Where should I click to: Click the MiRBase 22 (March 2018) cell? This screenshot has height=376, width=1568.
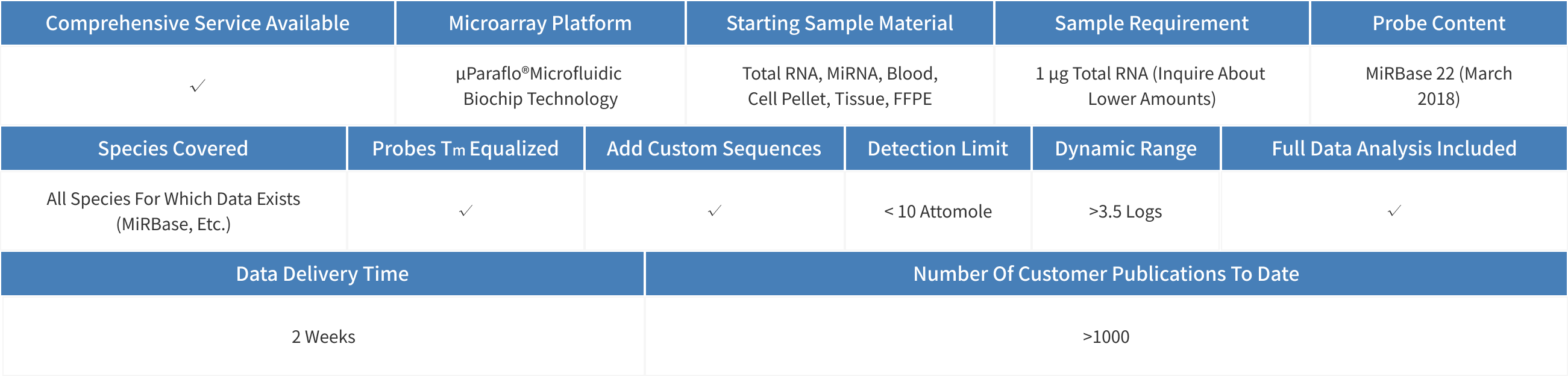[1438, 86]
